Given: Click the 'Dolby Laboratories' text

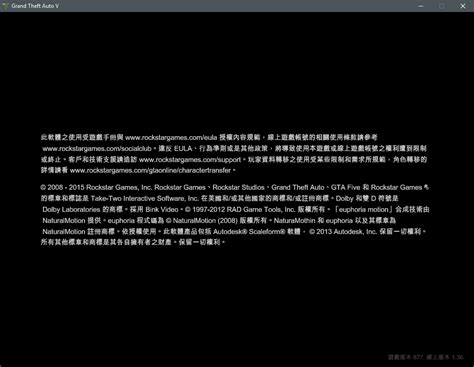Looking at the screenshot, I should 71,210.
